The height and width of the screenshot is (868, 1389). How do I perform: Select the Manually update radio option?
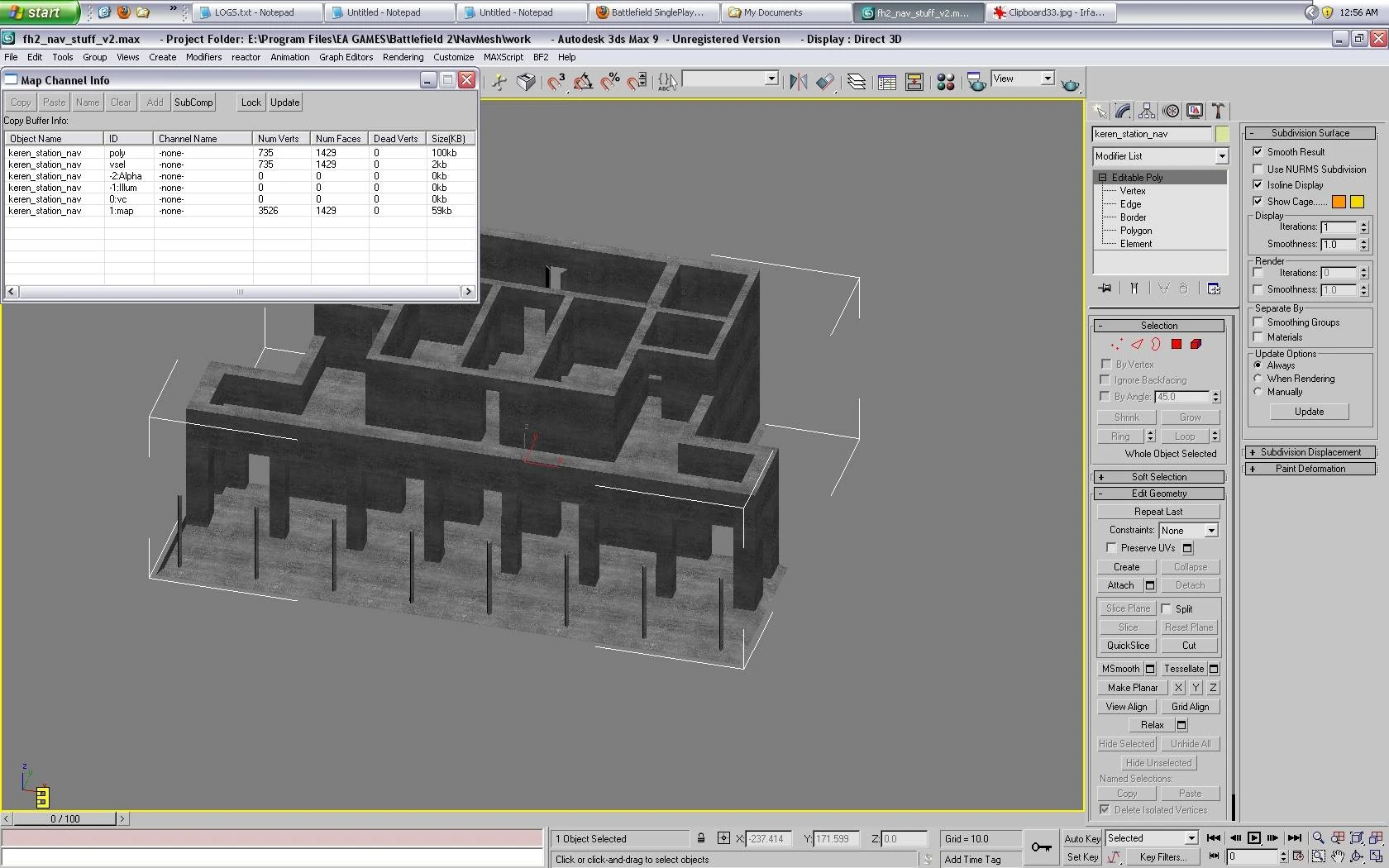[x=1258, y=392]
